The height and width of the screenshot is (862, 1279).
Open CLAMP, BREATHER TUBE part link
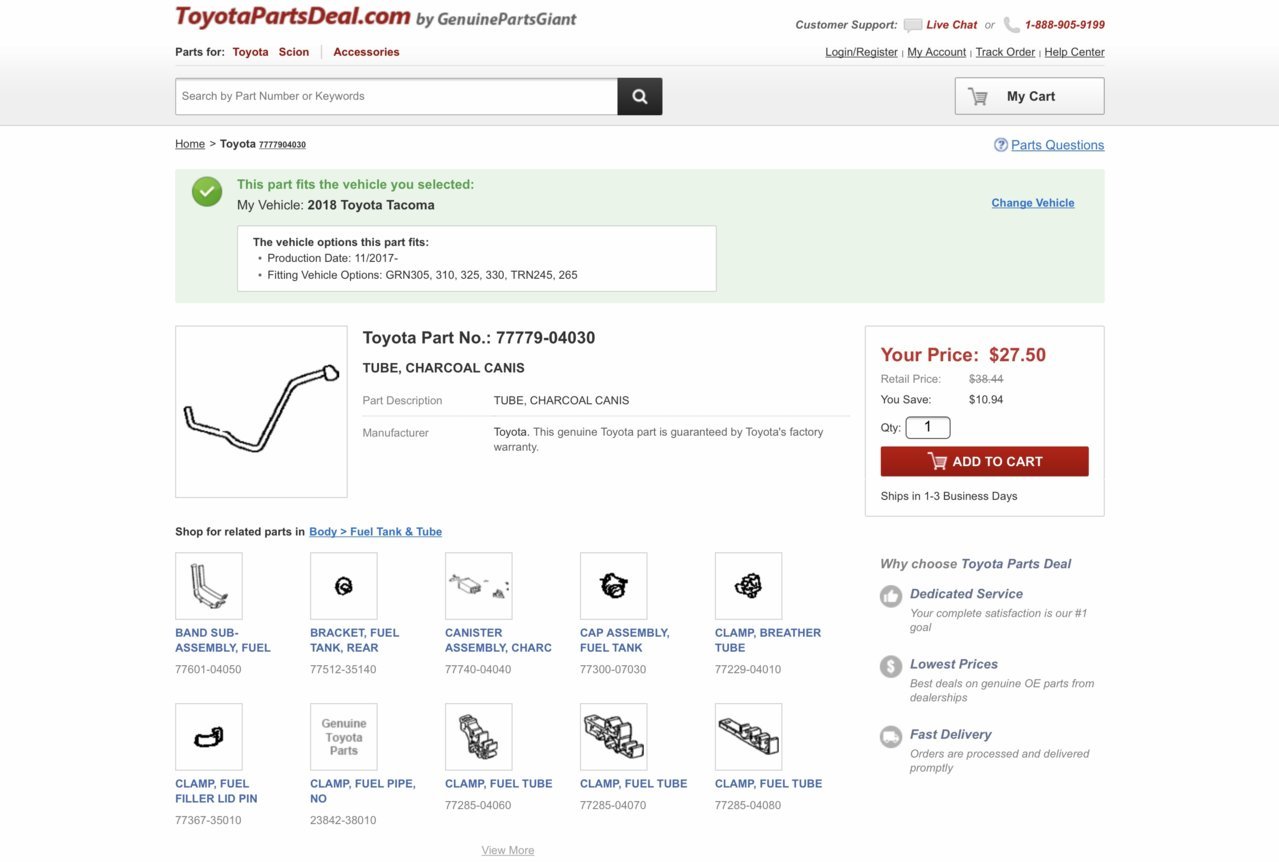[768, 640]
